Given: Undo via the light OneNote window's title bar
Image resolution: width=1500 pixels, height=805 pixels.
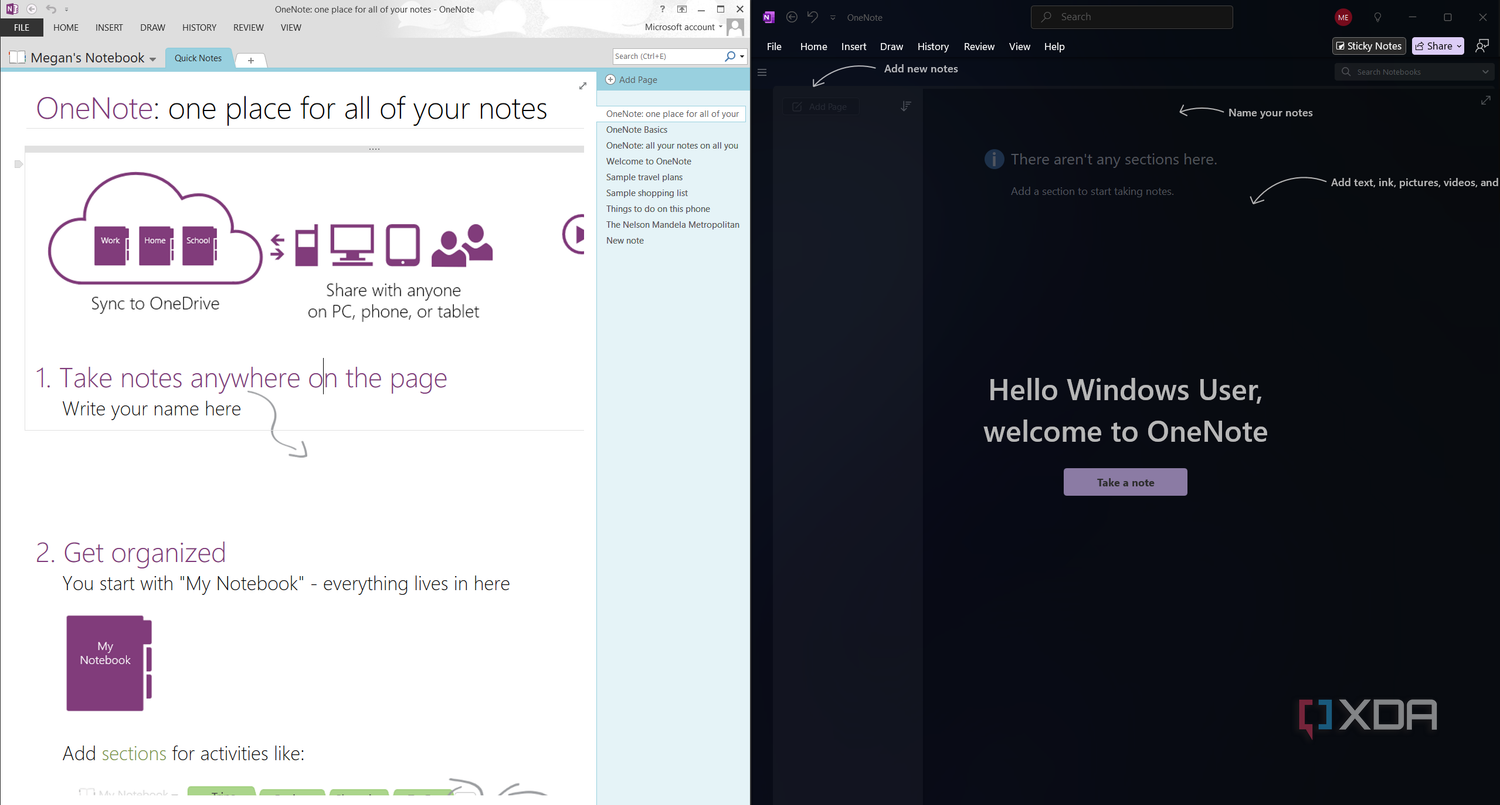Looking at the screenshot, I should [51, 9].
